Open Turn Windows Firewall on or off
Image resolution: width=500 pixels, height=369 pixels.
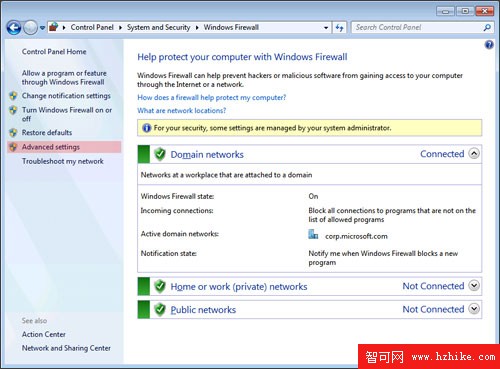tap(67, 114)
